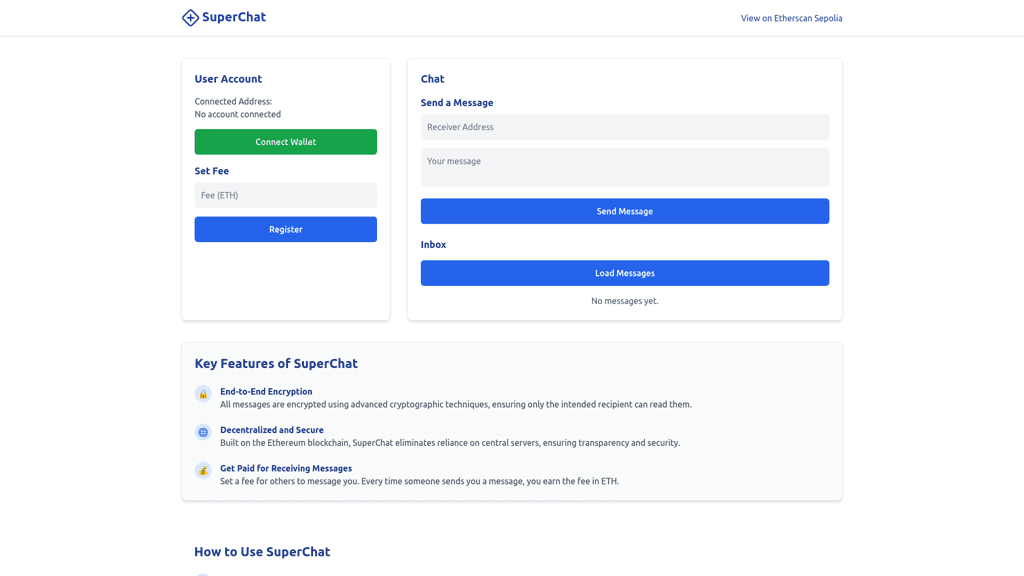Viewport: 1024px width, 576px height.
Task: Open the View on Etherscan Sepolia link
Action: coord(791,18)
